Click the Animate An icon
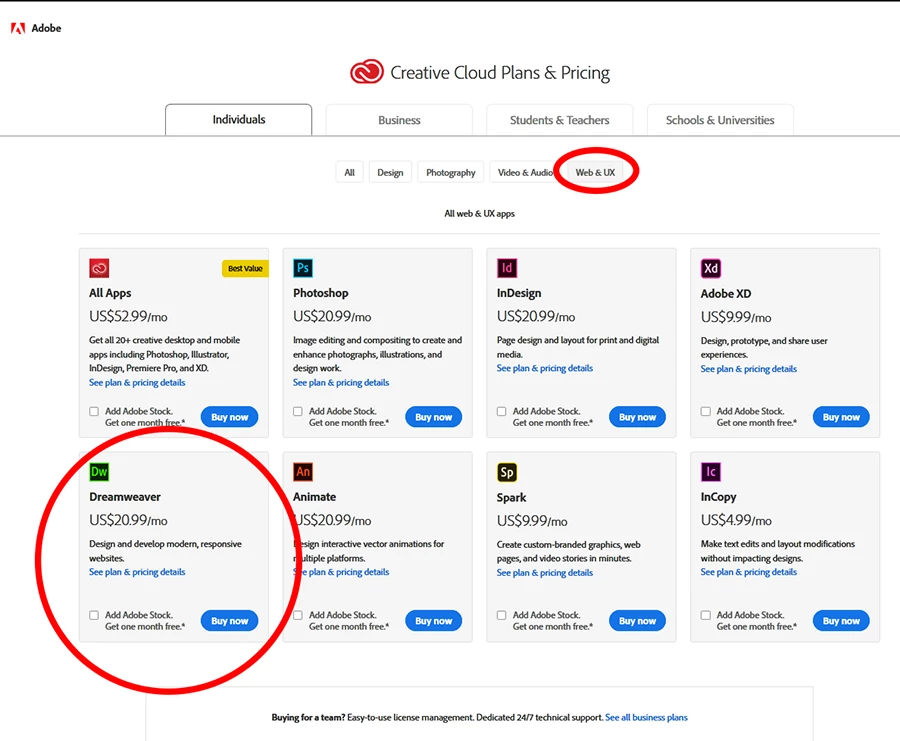Screen dimensions: 900x741 [x=303, y=472]
